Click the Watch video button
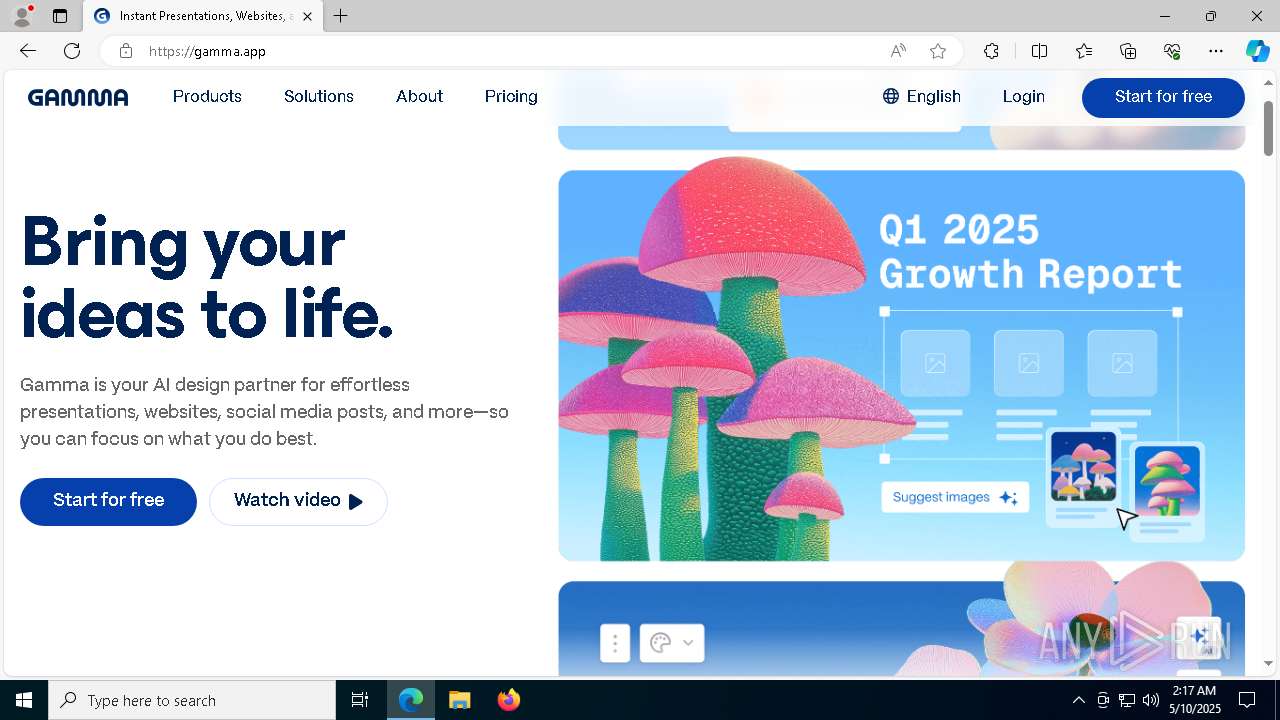Screen dimensions: 1280x720 pyautogui.click(x=298, y=501)
